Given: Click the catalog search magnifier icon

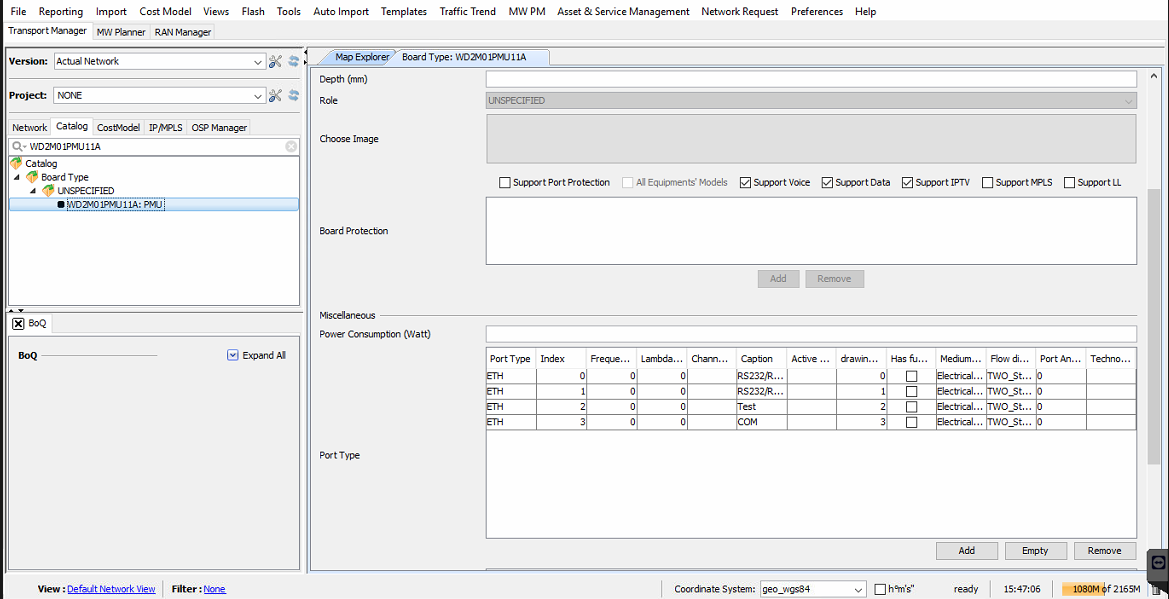Looking at the screenshot, I should coord(18,146).
